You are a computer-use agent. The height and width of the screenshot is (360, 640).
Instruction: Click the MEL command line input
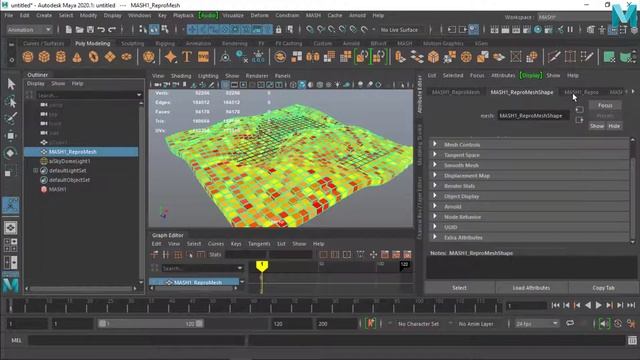point(136,340)
